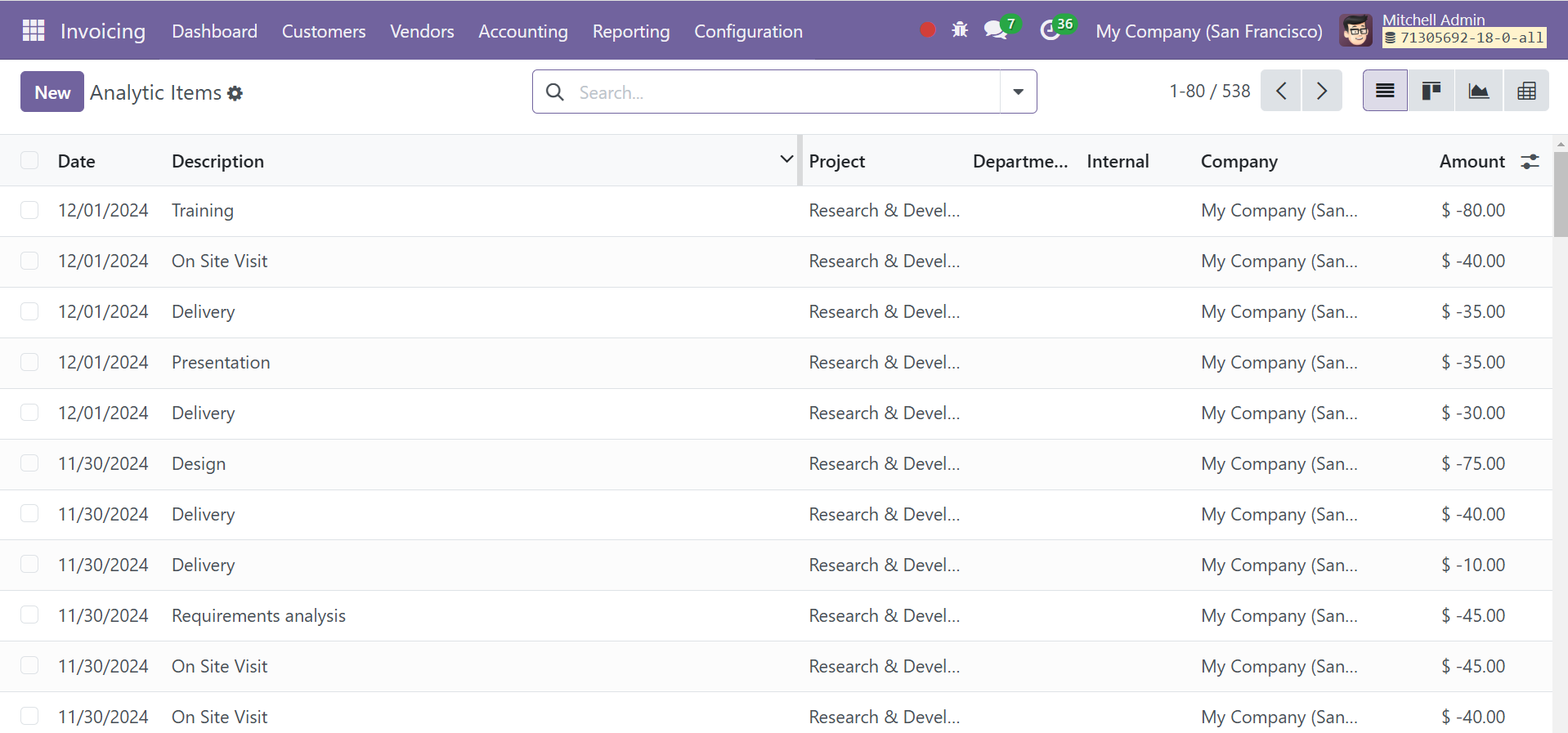
Task: Check the Training row checkbox
Action: [29, 210]
